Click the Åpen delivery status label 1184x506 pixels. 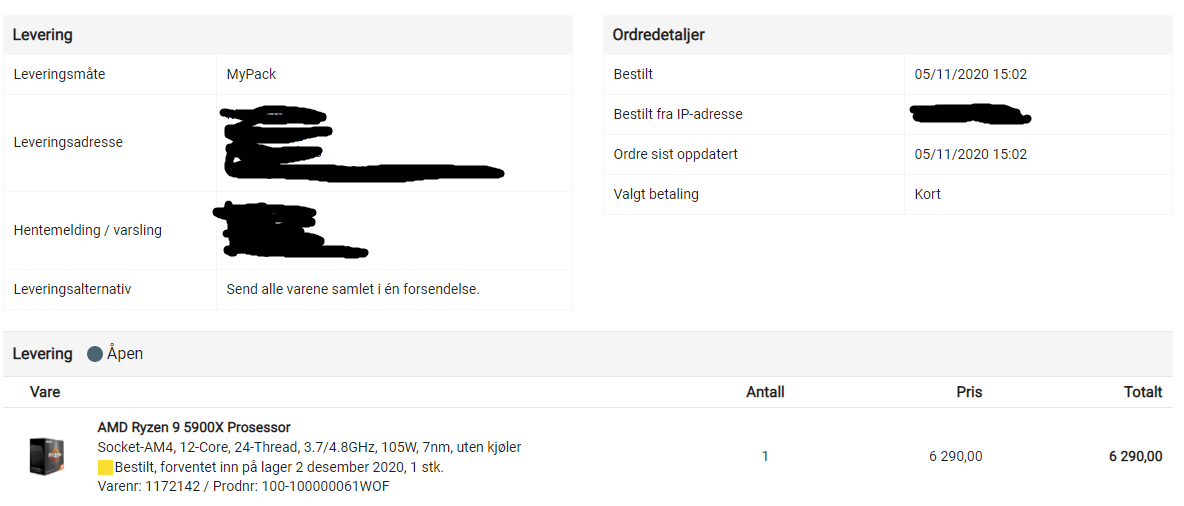125,353
